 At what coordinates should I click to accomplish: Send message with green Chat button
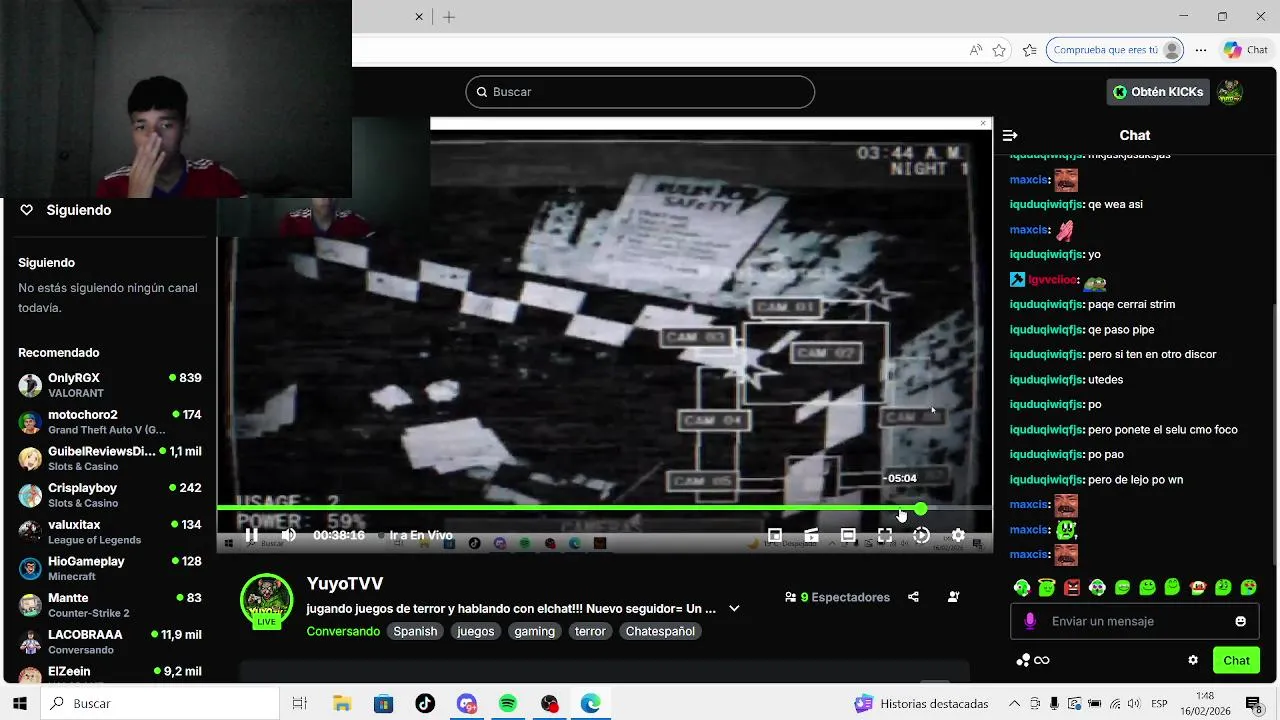pyautogui.click(x=1237, y=660)
